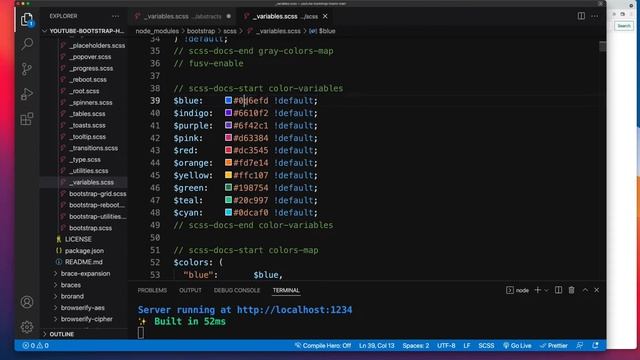The width and height of the screenshot is (640, 360).
Task: Open errors and warnings status indicator
Action: click(35, 345)
